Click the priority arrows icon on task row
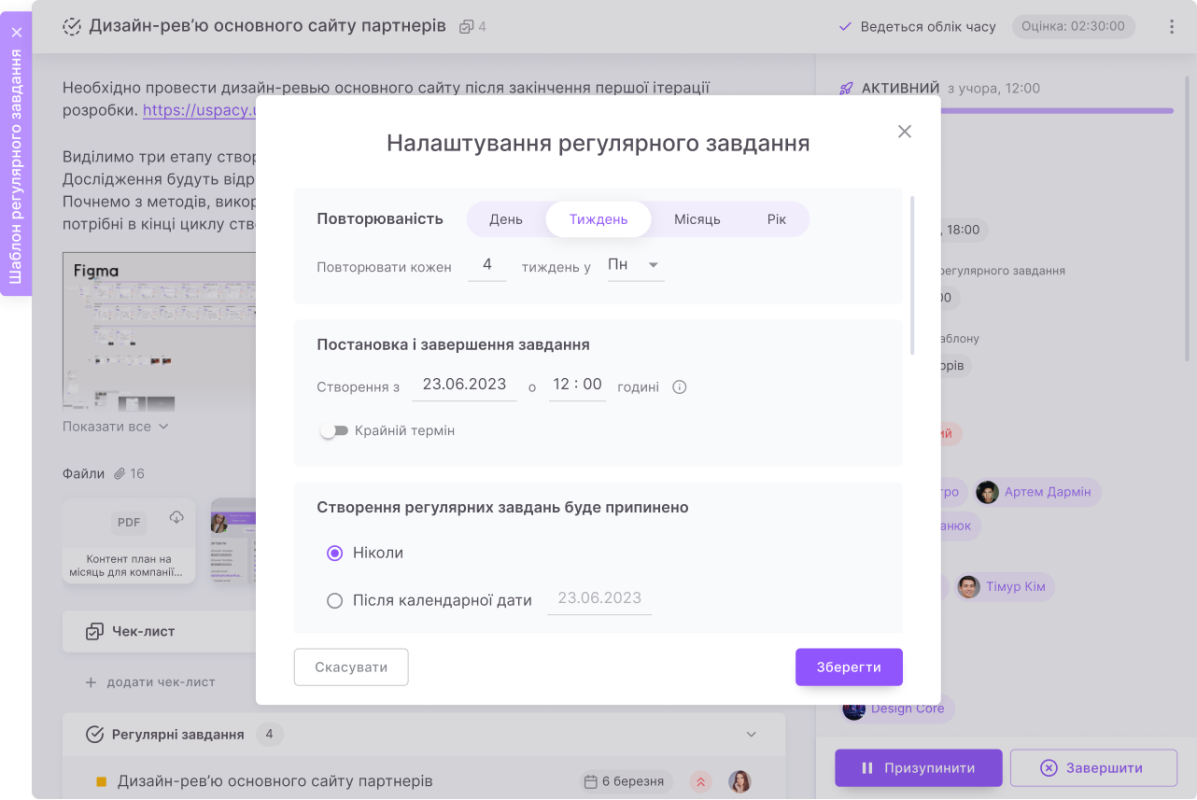 pyautogui.click(x=700, y=782)
